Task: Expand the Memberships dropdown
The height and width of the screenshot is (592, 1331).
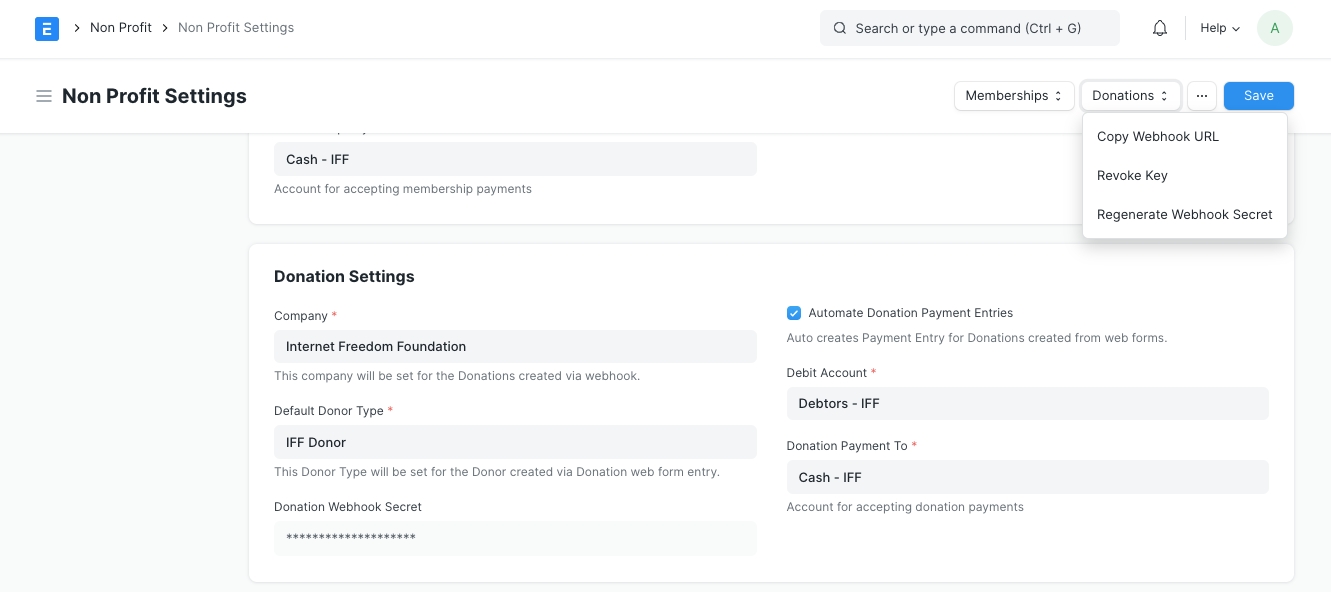Action: coord(1014,96)
